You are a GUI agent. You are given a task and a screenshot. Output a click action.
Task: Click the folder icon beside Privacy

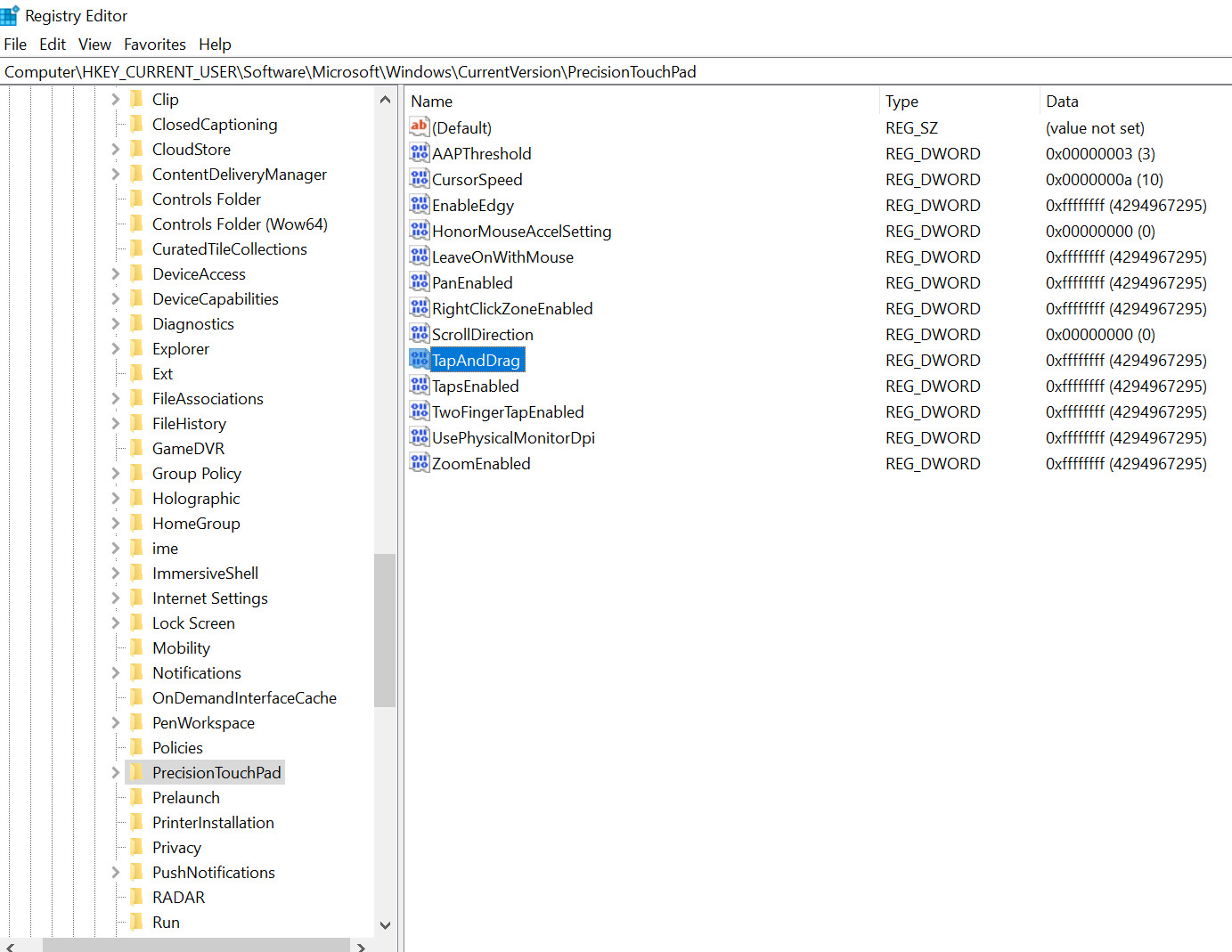(136, 847)
